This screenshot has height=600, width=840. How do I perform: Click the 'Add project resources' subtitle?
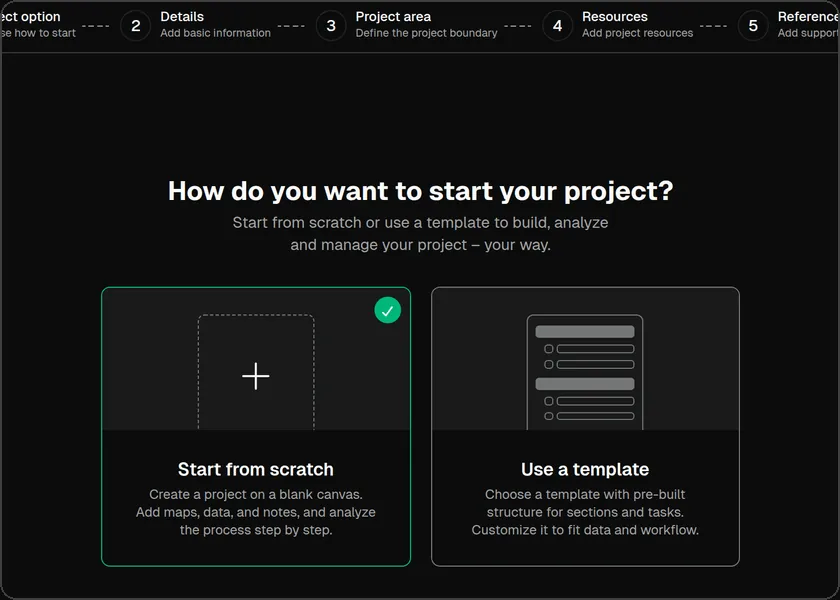coord(638,33)
